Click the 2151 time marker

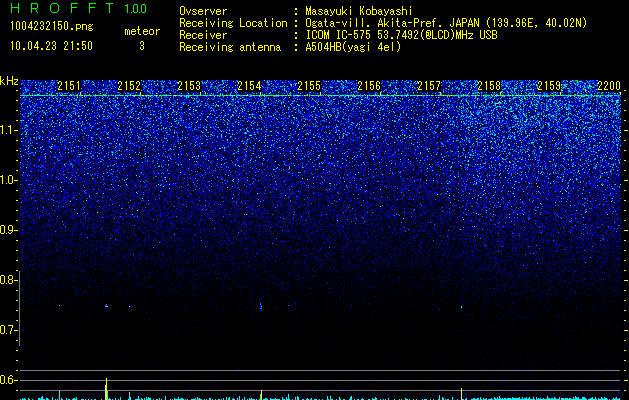click(69, 86)
